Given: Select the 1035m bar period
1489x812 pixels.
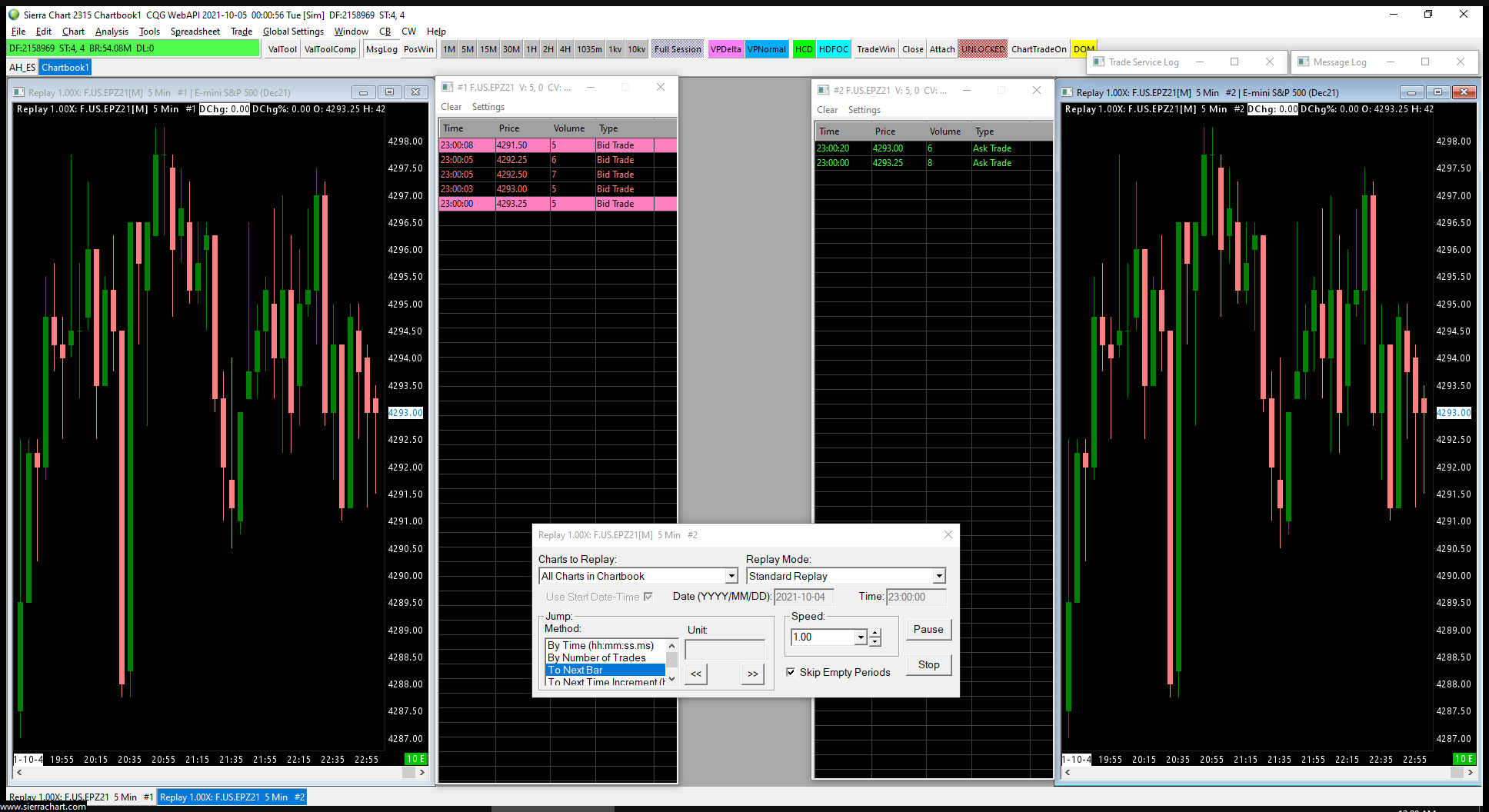Looking at the screenshot, I should pos(590,49).
